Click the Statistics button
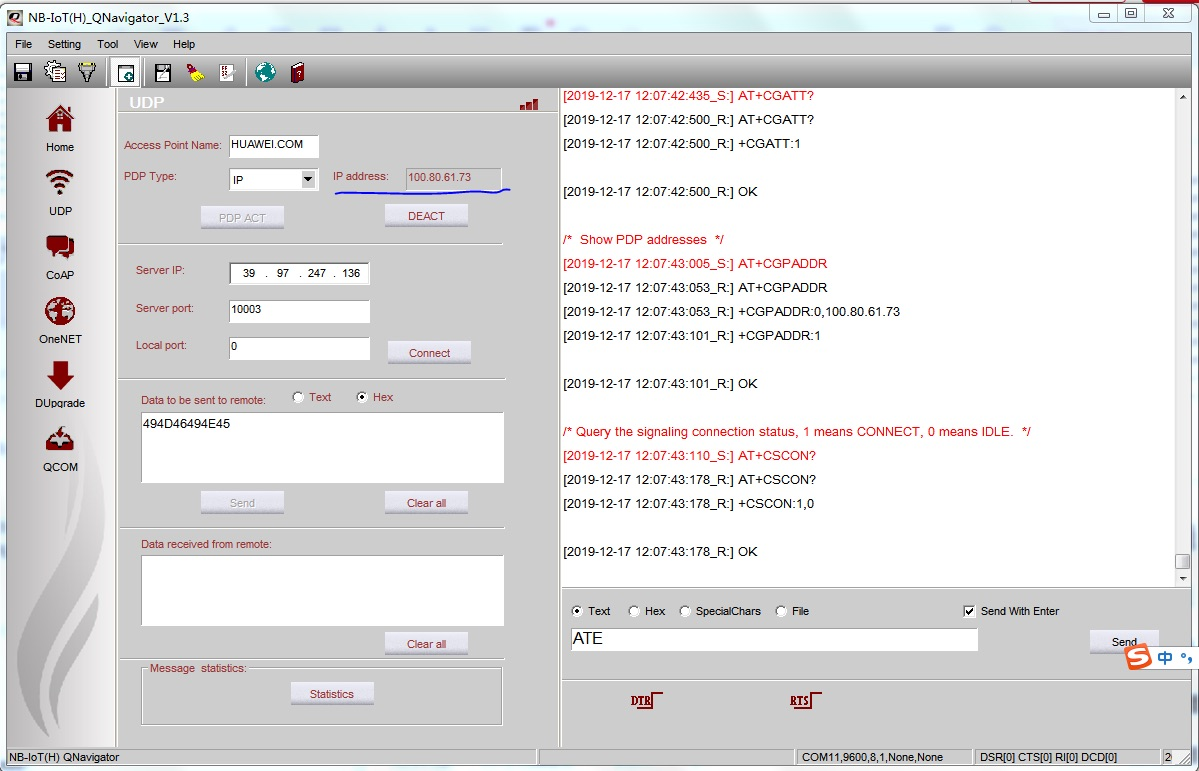Image resolution: width=1199 pixels, height=771 pixels. [x=332, y=694]
